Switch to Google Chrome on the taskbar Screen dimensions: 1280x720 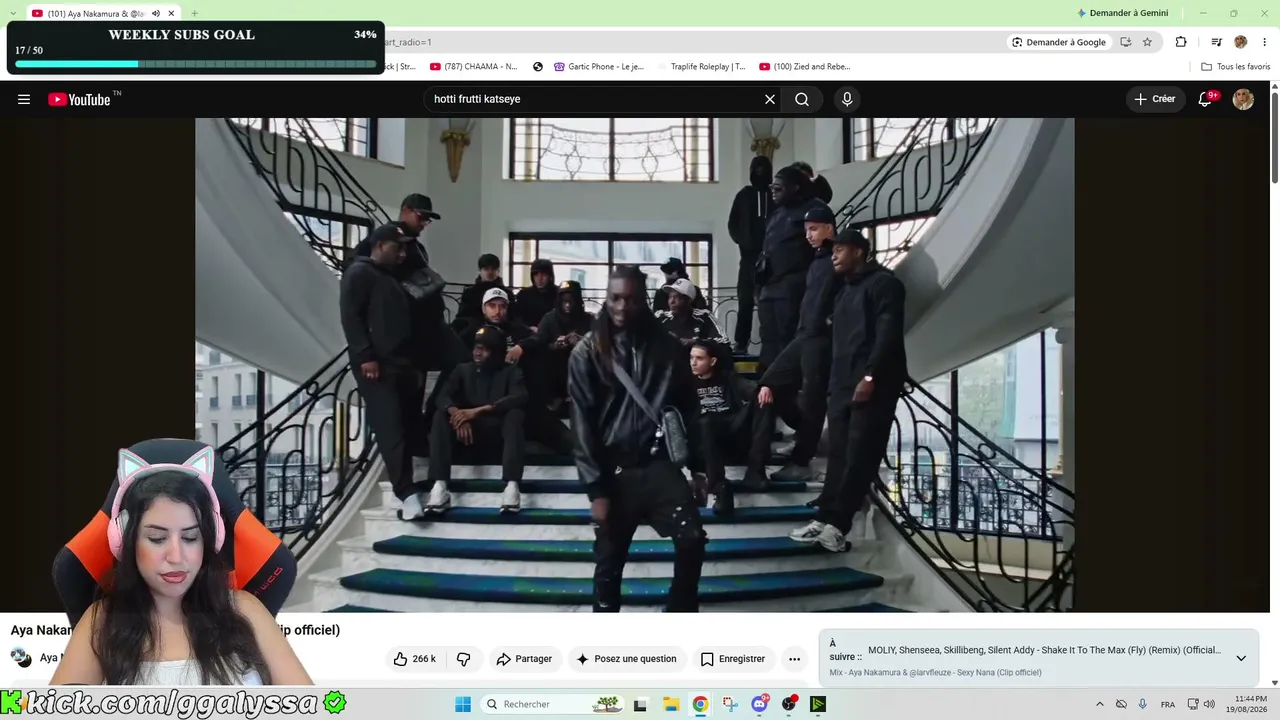pos(700,704)
